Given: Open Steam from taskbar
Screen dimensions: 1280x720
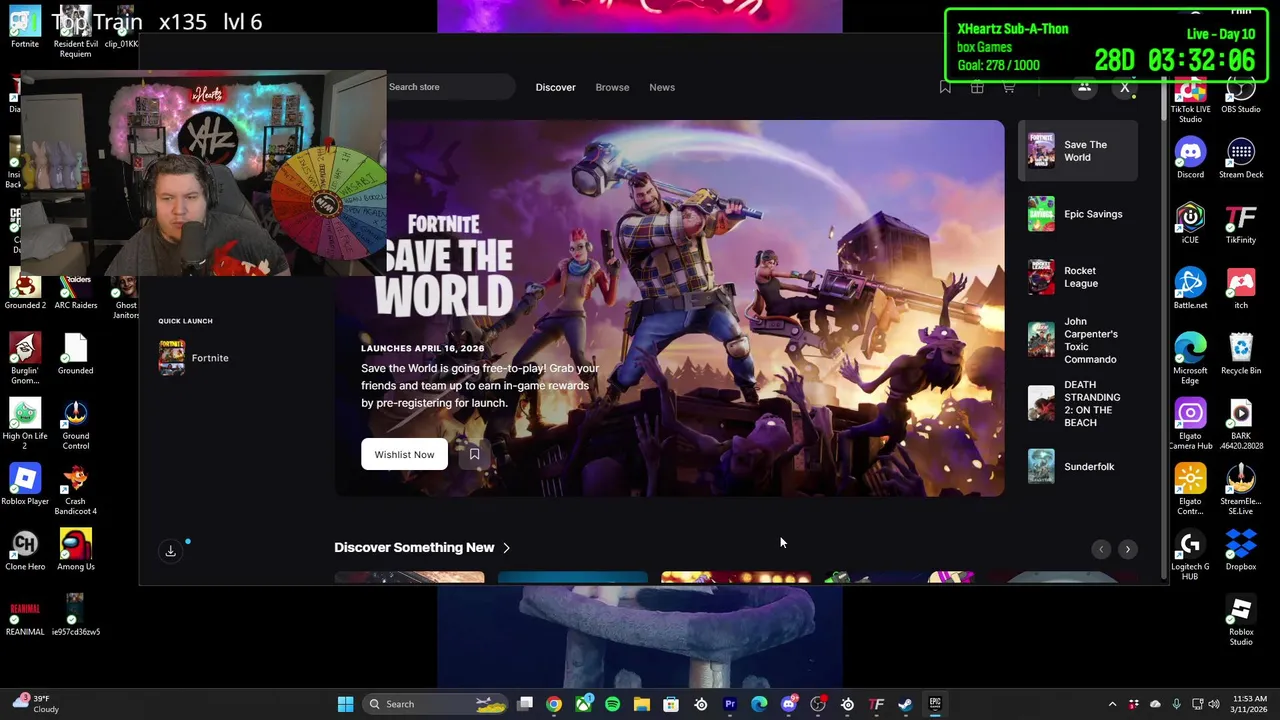Looking at the screenshot, I should (906, 704).
